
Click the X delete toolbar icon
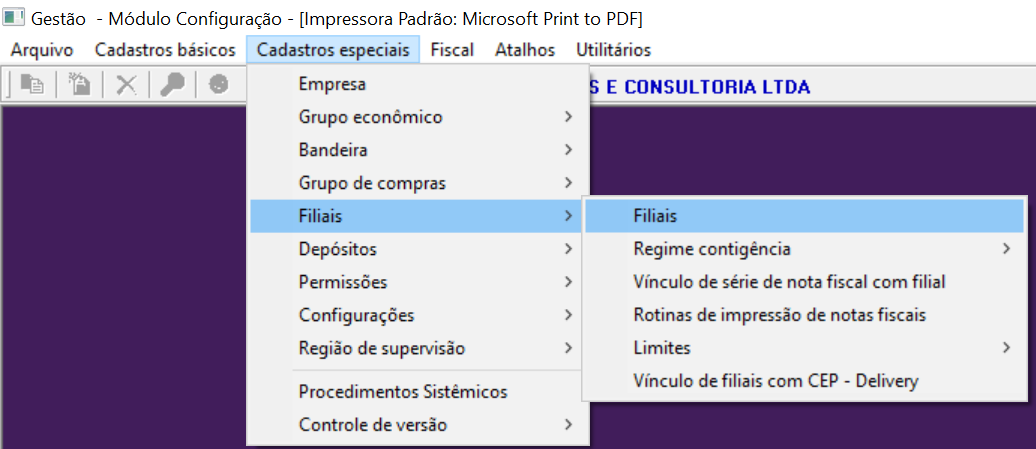(126, 85)
